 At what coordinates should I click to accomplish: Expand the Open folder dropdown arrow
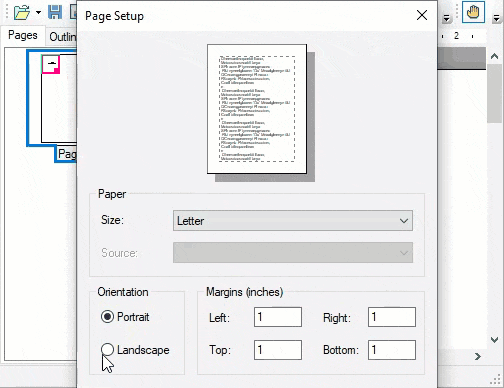tap(38, 13)
